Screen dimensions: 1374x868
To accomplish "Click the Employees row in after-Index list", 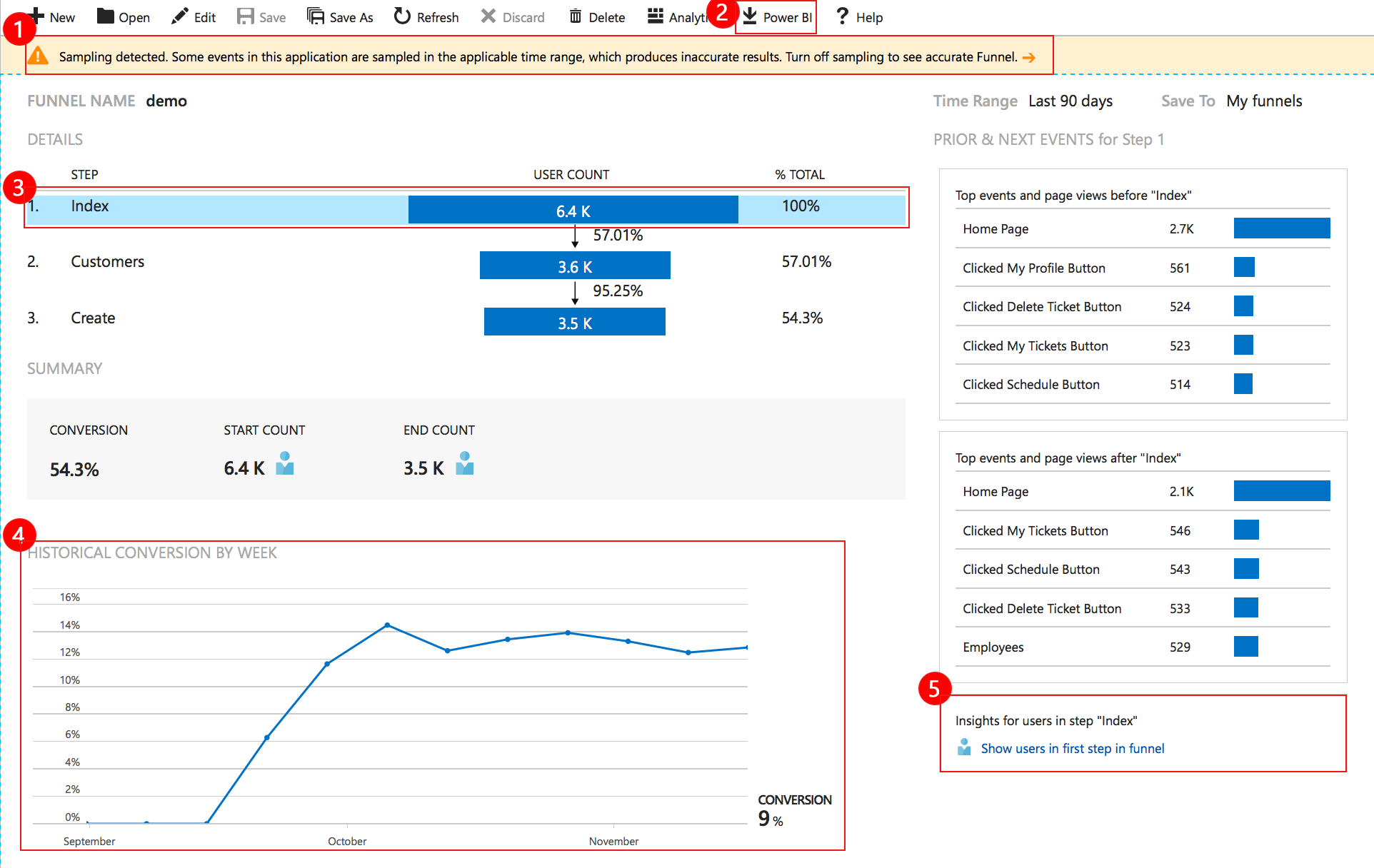I will pyautogui.click(x=993, y=647).
